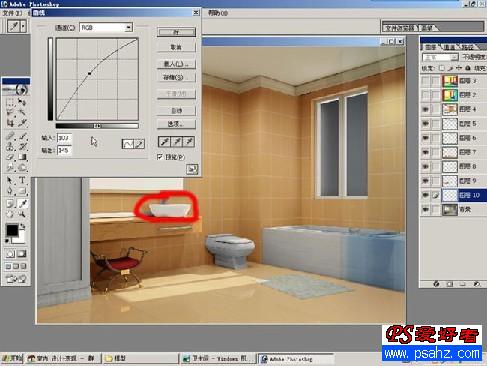487x366 pixels.
Task: Hide the background layer via eye icon
Action: coord(426,209)
